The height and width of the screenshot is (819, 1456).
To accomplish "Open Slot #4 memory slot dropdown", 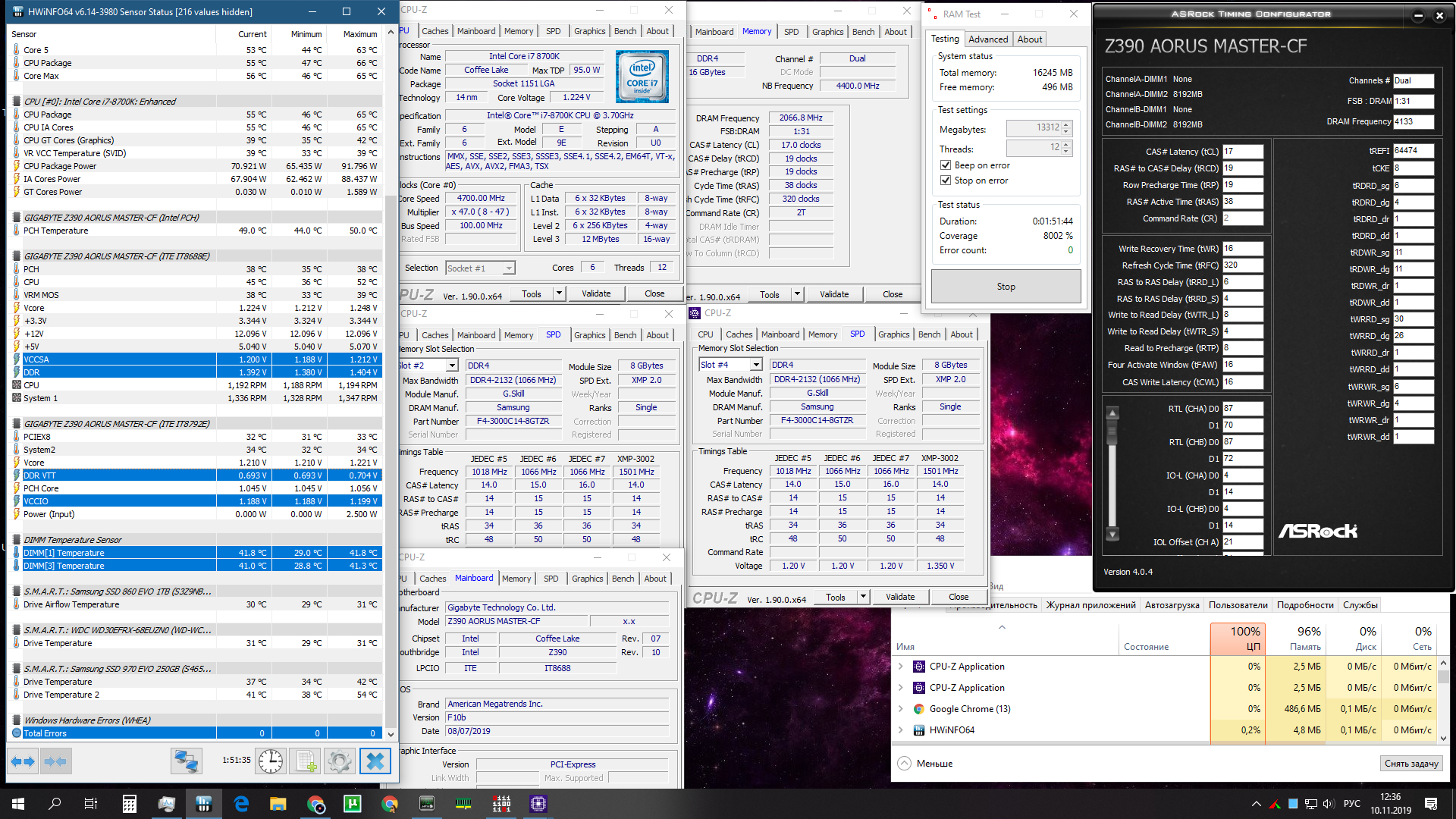I will [755, 365].
